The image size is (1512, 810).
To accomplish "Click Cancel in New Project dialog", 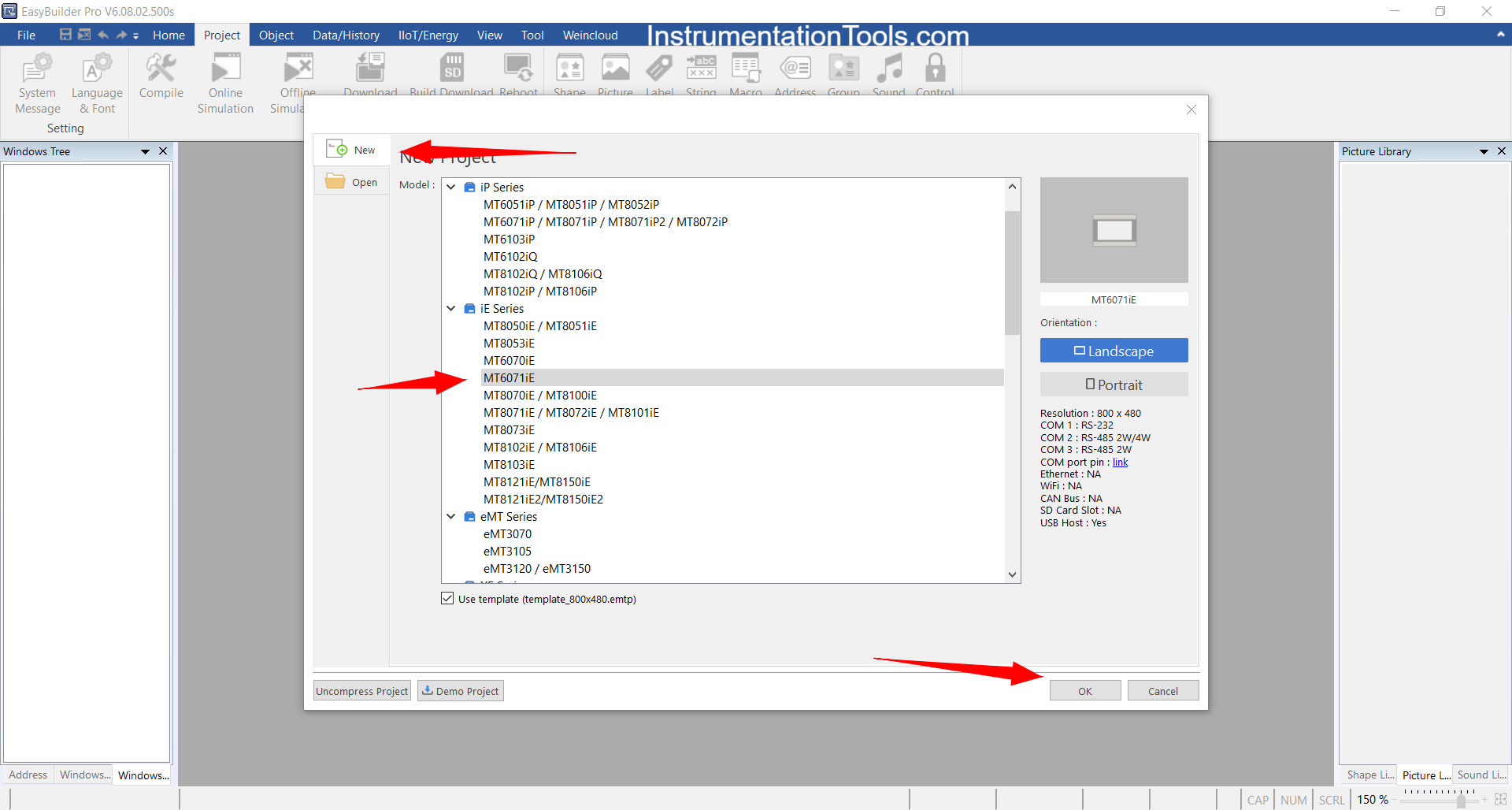I will click(1162, 690).
